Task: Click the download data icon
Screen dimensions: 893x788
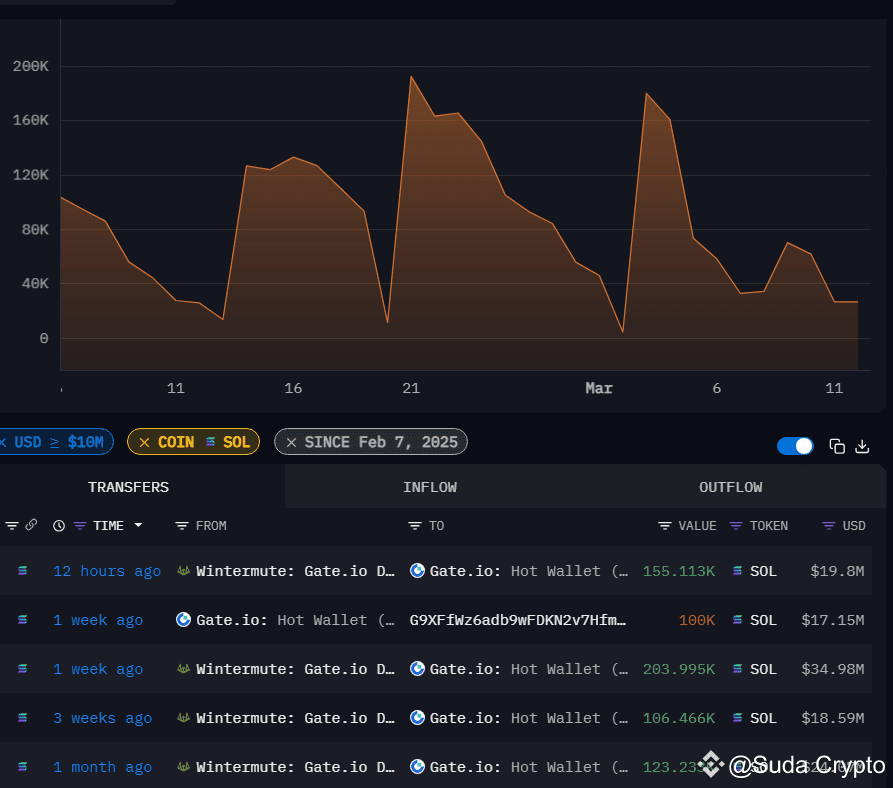Action: 862,446
